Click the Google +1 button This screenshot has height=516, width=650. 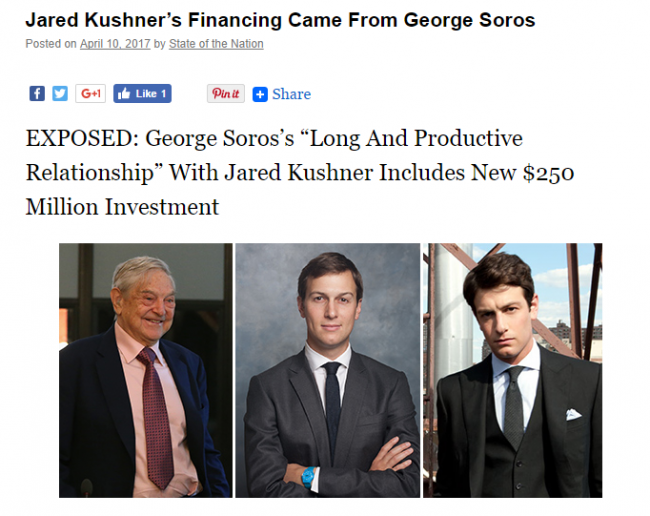coord(90,93)
